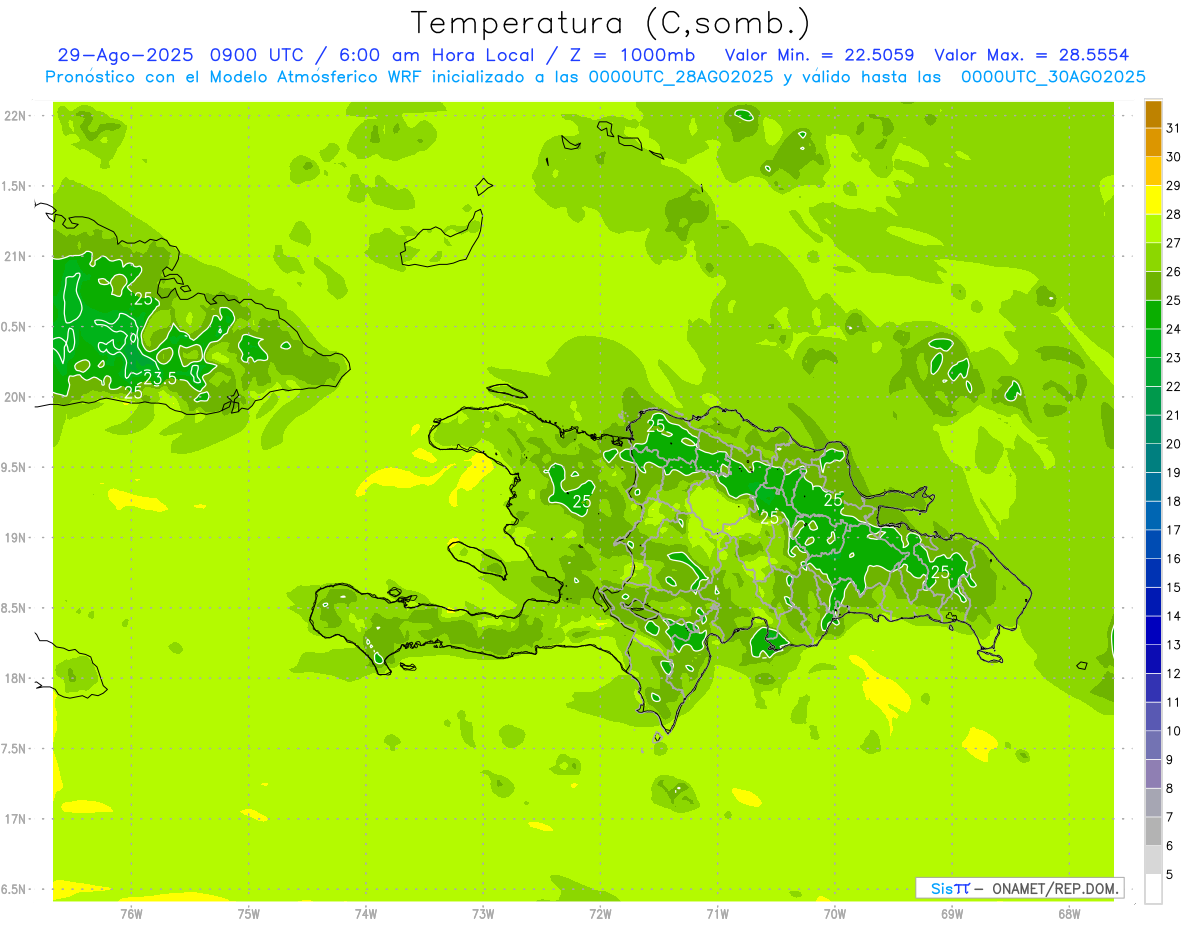
Task: Click the '10' colorbar label
Action: click(x=1174, y=731)
